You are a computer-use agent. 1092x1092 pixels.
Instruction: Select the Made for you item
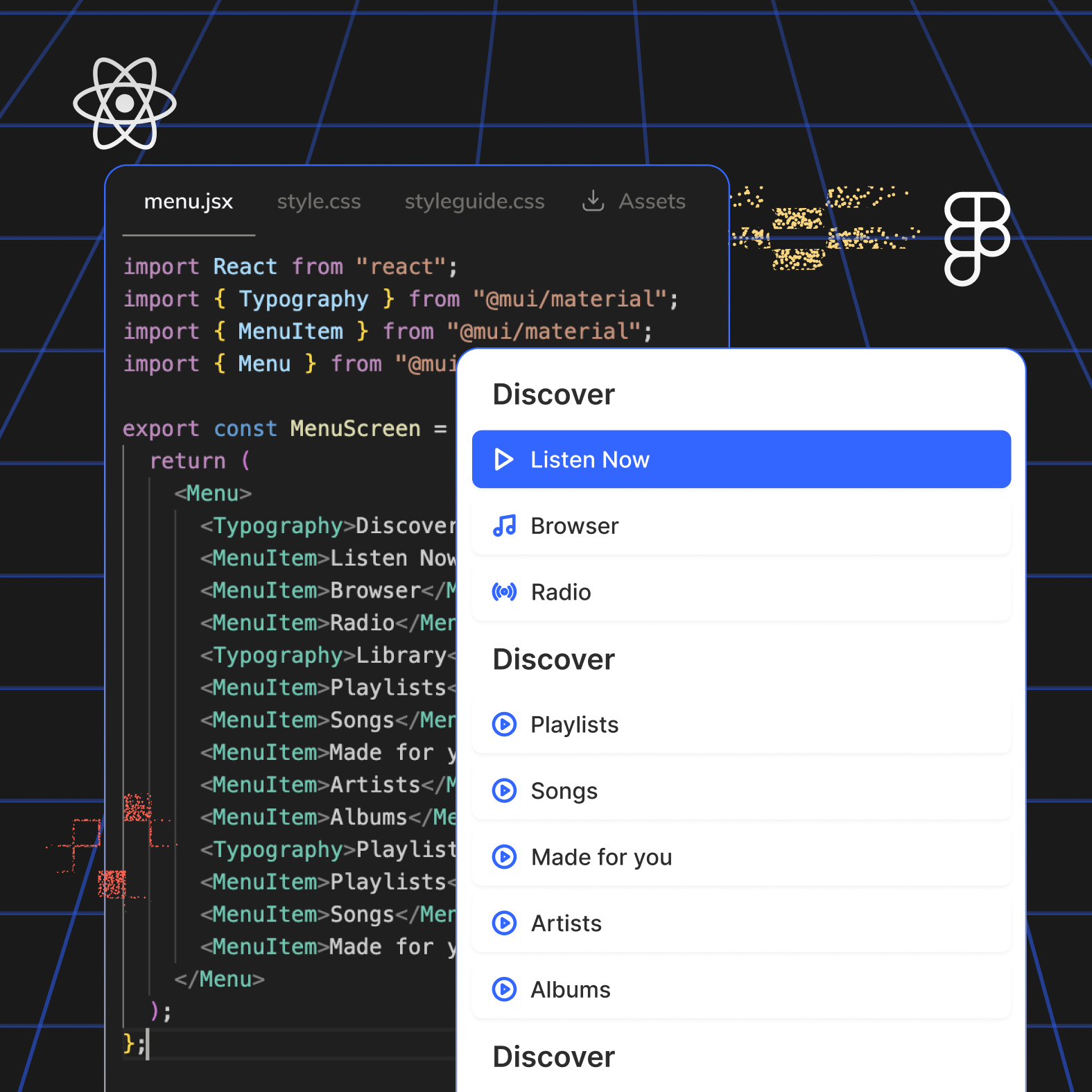[x=740, y=858]
